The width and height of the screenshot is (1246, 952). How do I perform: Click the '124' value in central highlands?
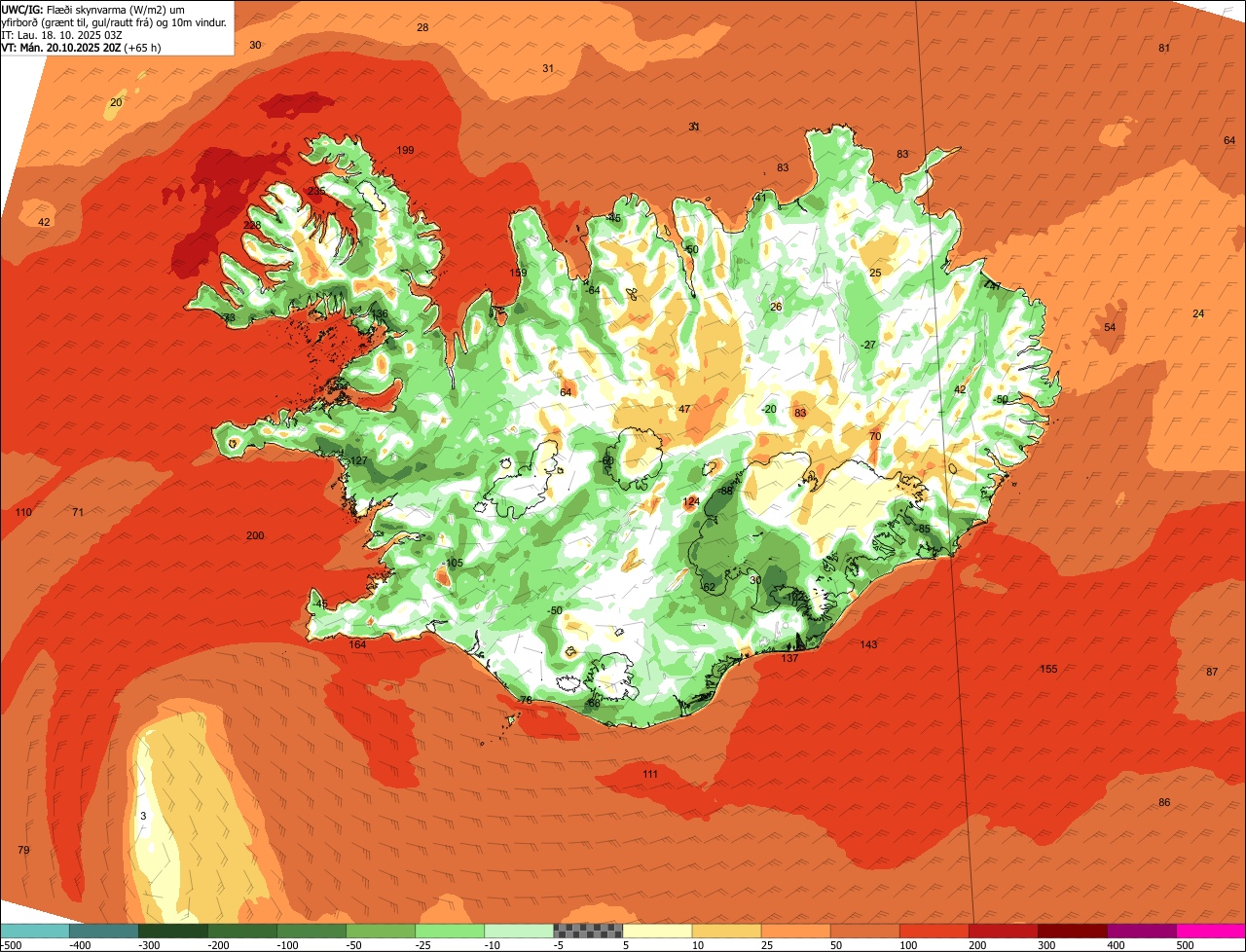691,502
